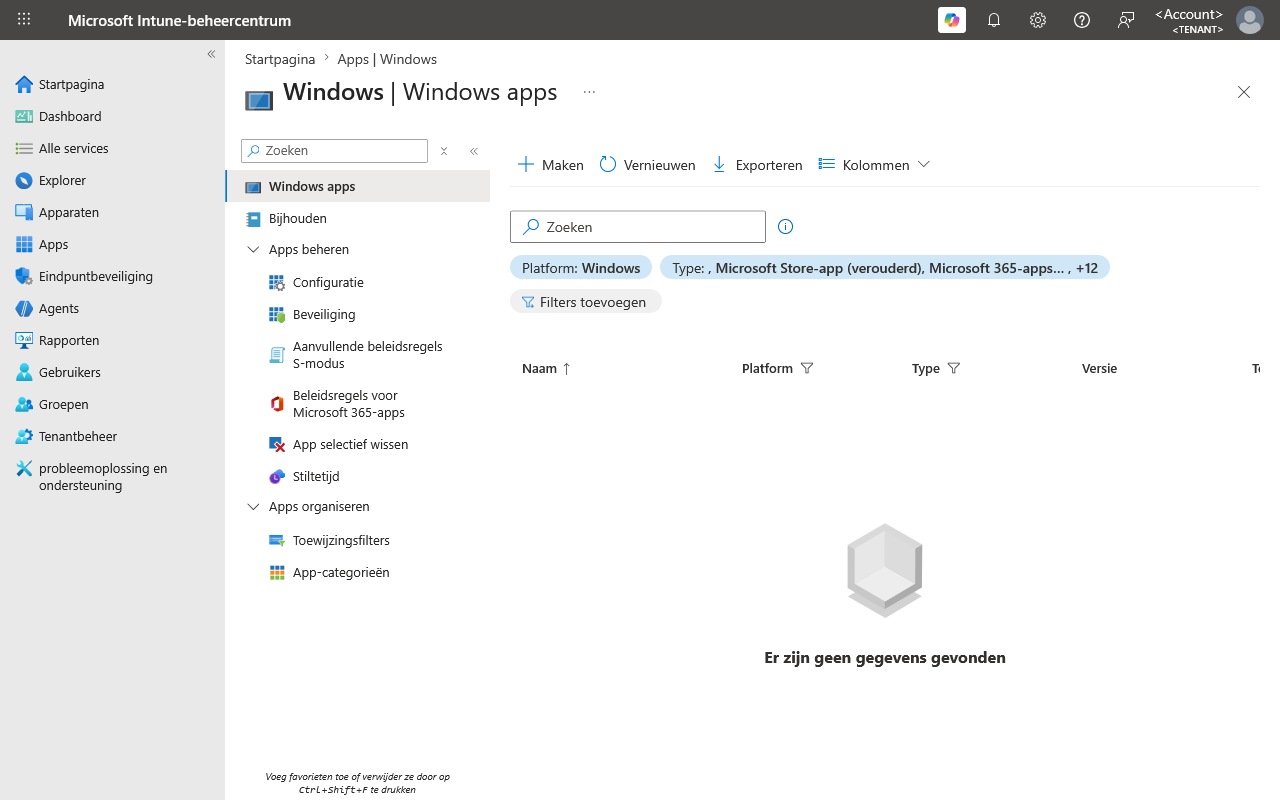Open the portal settings gear
The height and width of the screenshot is (800, 1280).
tap(1038, 20)
